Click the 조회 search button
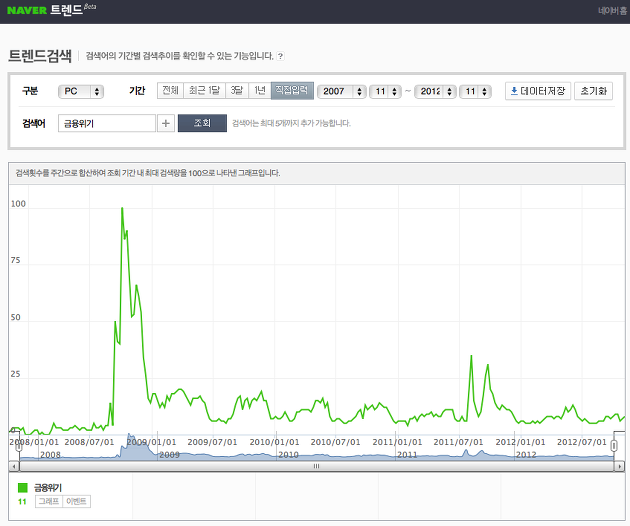This screenshot has width=630, height=526. point(202,123)
